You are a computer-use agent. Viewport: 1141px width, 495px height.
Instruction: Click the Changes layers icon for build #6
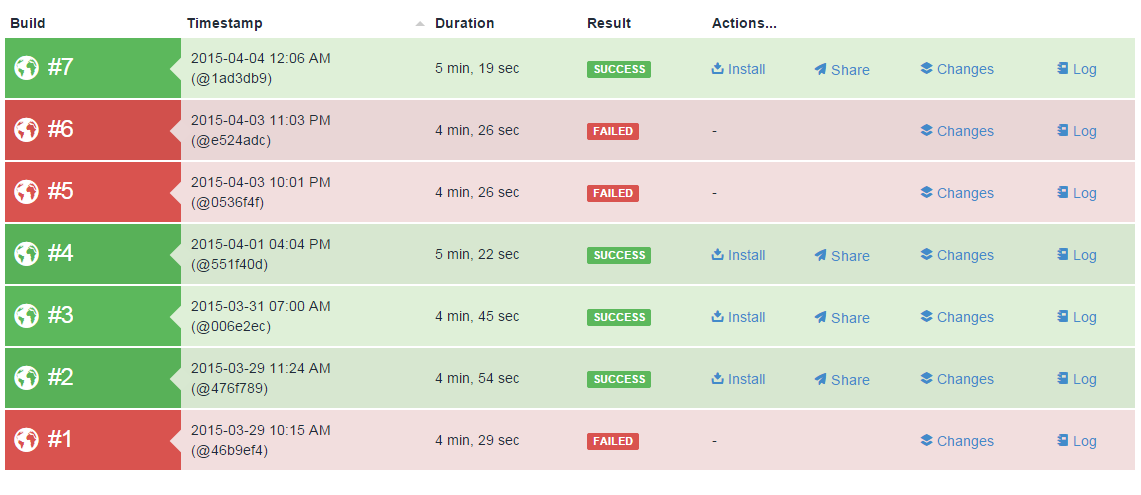pyautogui.click(x=926, y=130)
